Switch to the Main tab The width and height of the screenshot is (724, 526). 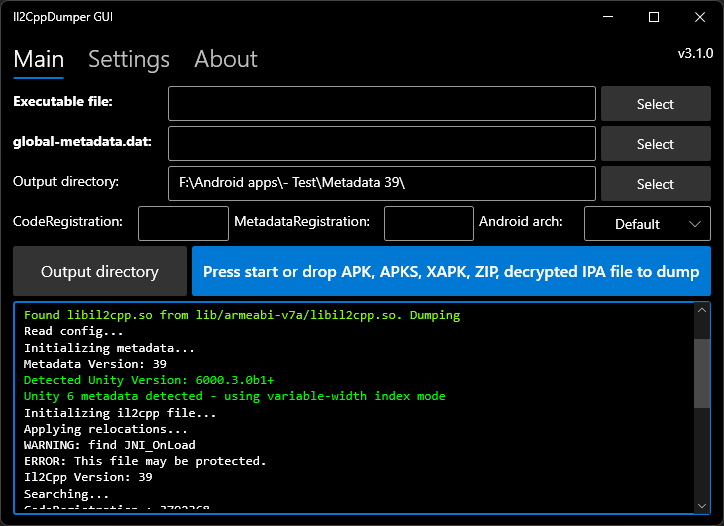point(39,60)
